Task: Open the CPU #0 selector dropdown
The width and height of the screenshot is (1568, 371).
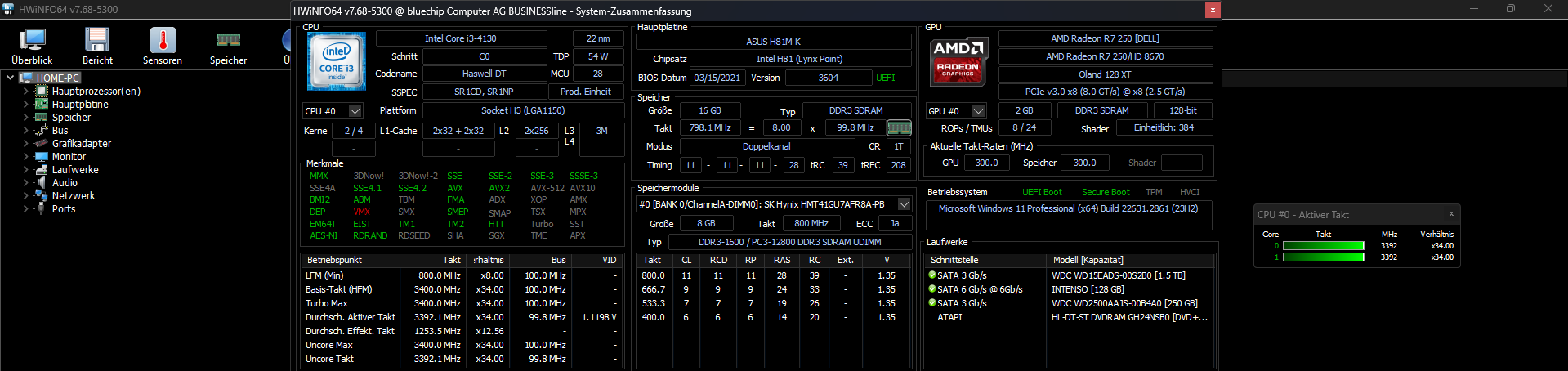Action: 355,111
